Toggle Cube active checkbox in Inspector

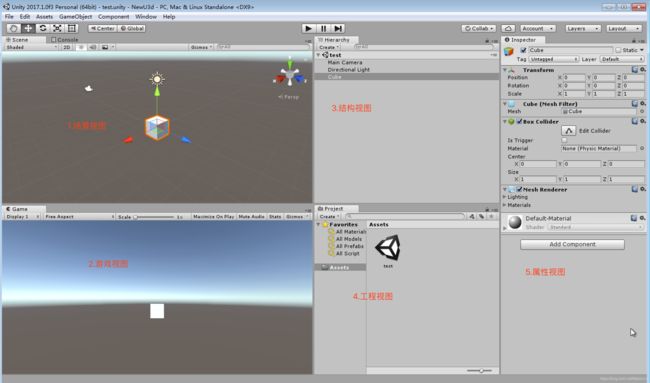523,50
